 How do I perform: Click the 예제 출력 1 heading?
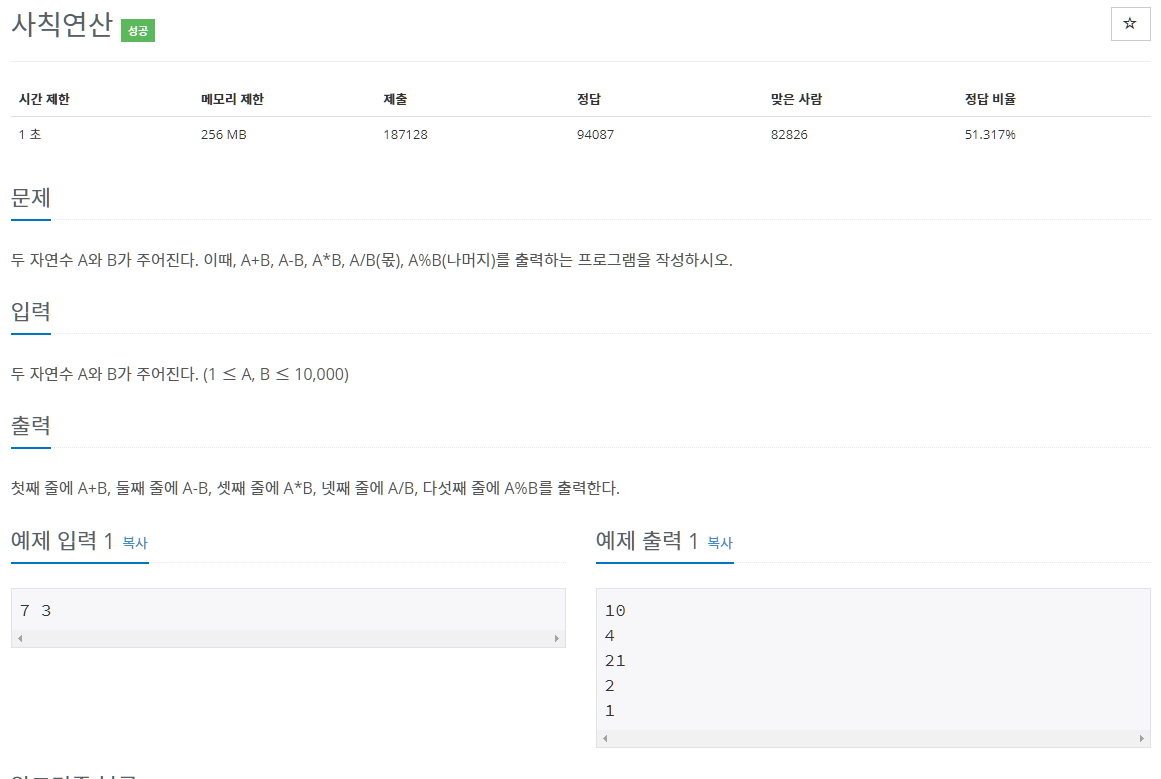647,541
